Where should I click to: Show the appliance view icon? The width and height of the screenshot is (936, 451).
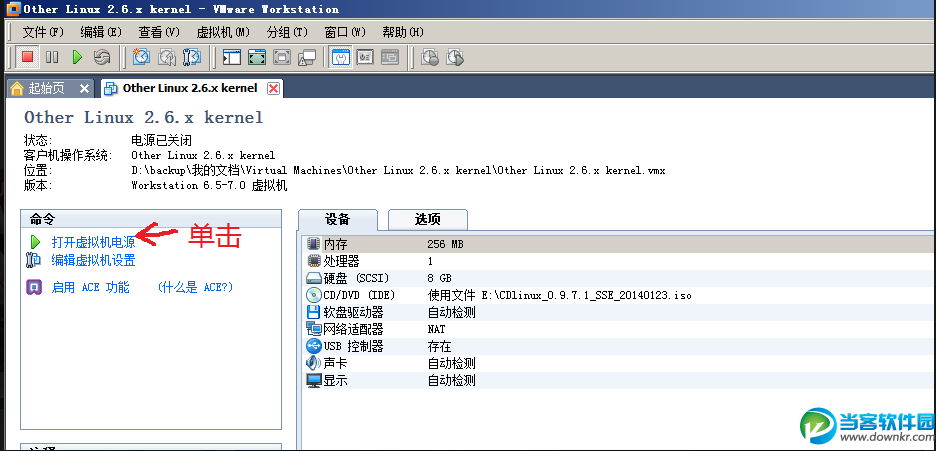[x=365, y=57]
